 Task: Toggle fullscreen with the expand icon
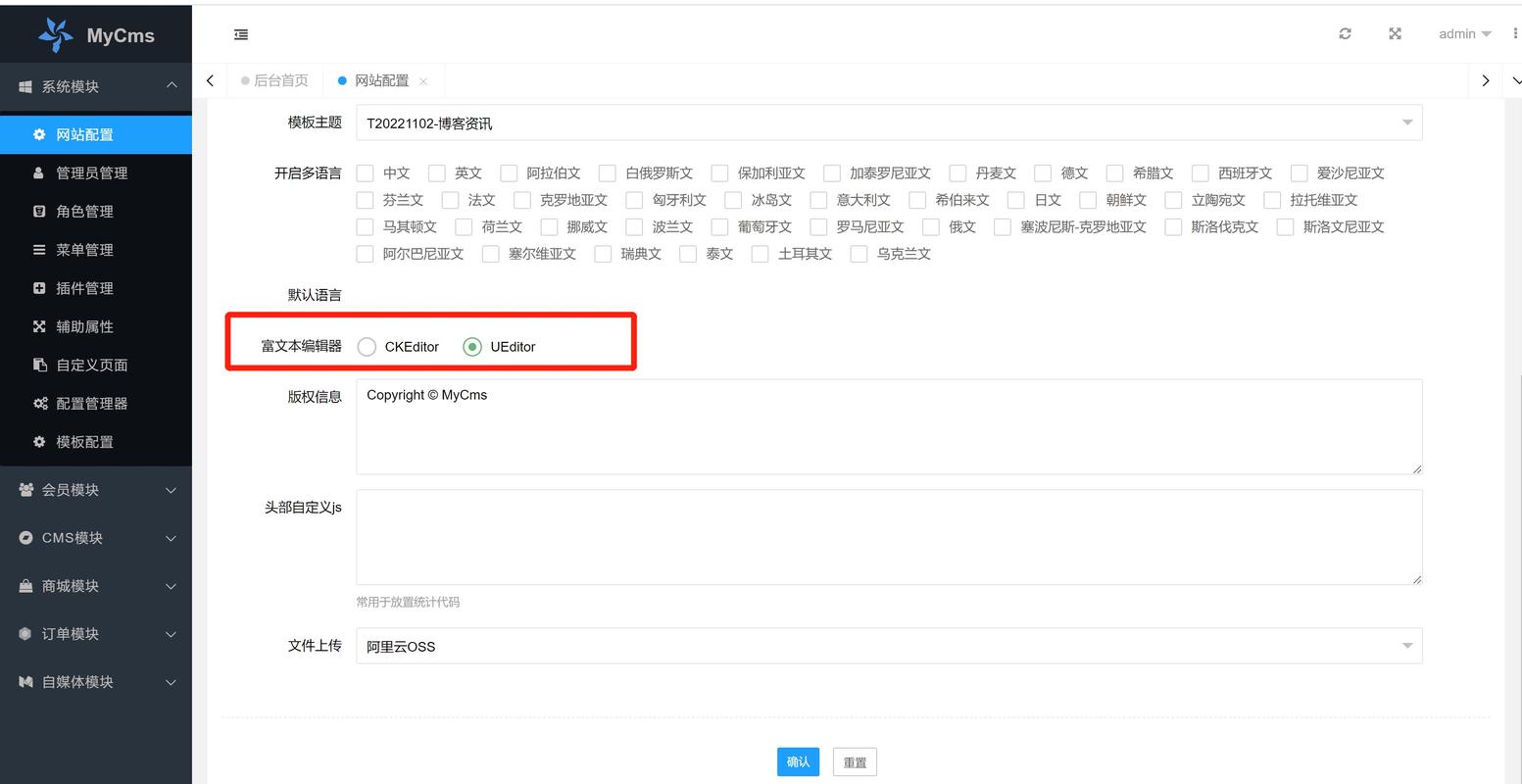click(x=1395, y=33)
